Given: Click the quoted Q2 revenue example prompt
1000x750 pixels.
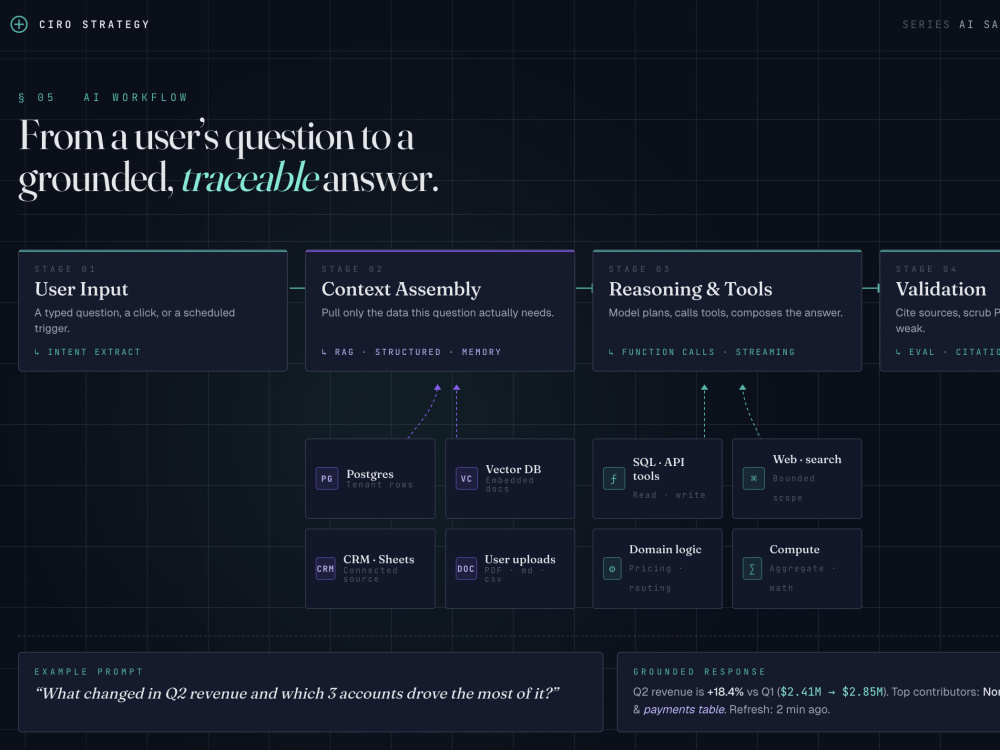Looking at the screenshot, I should click(297, 694).
